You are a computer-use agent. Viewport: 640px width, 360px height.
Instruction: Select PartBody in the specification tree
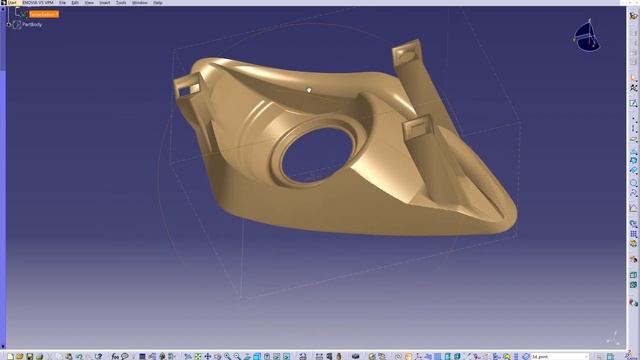point(32,24)
